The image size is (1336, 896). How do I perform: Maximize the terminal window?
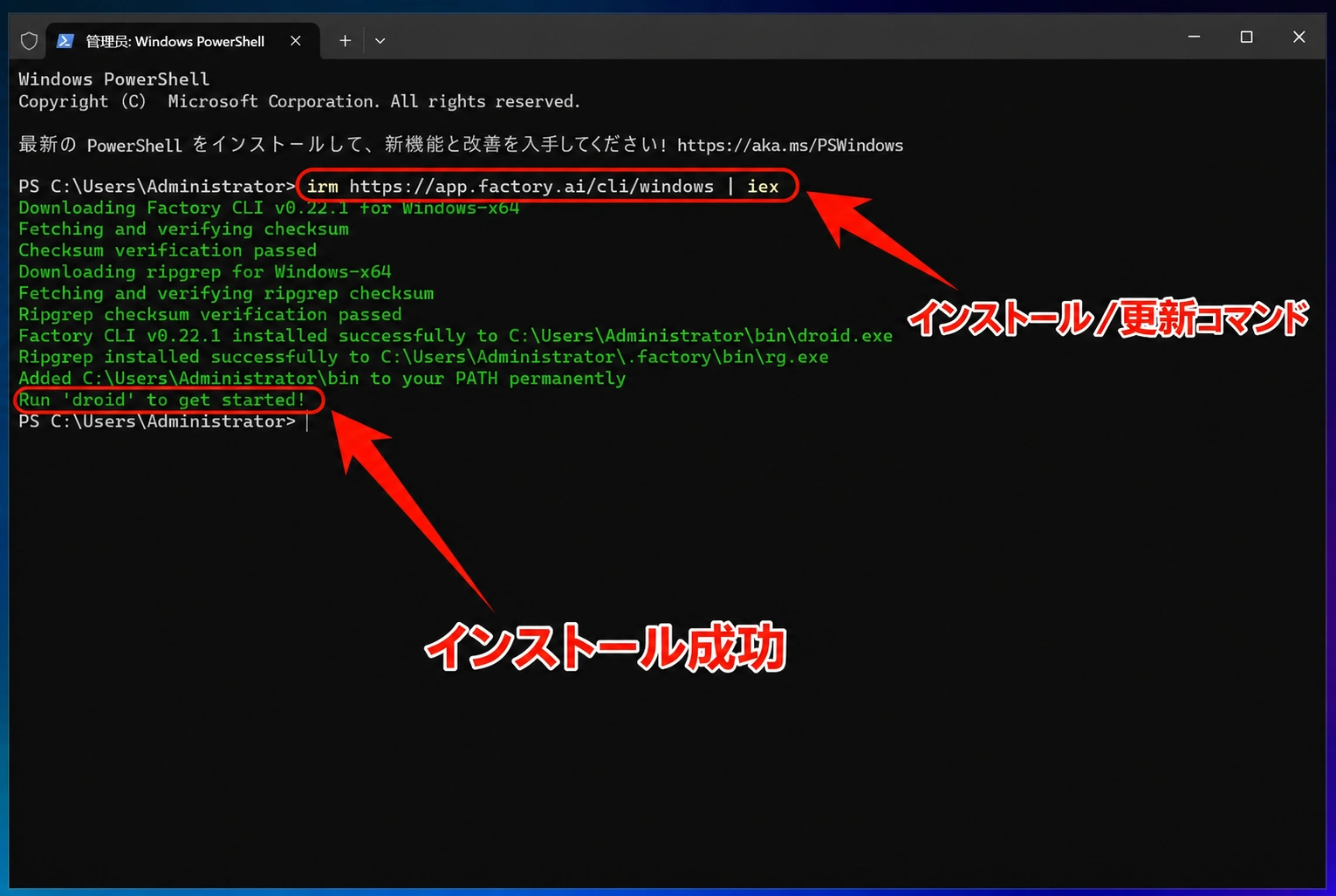point(1246,37)
